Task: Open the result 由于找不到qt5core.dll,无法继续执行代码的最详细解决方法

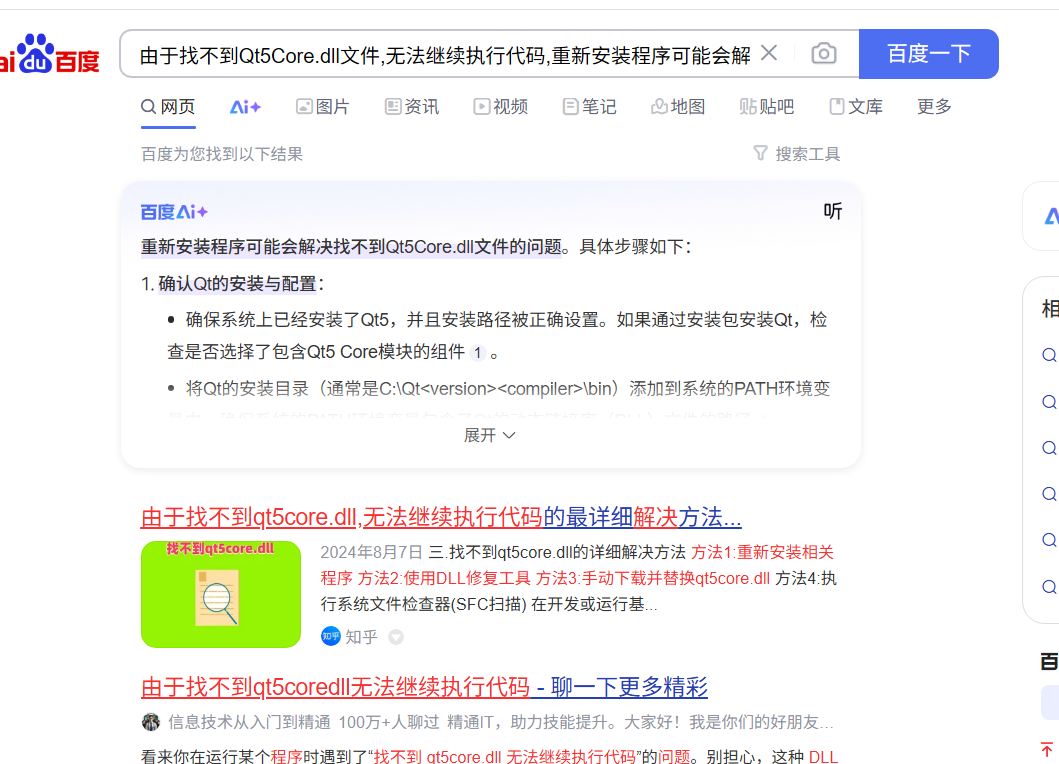Action: coord(441,517)
